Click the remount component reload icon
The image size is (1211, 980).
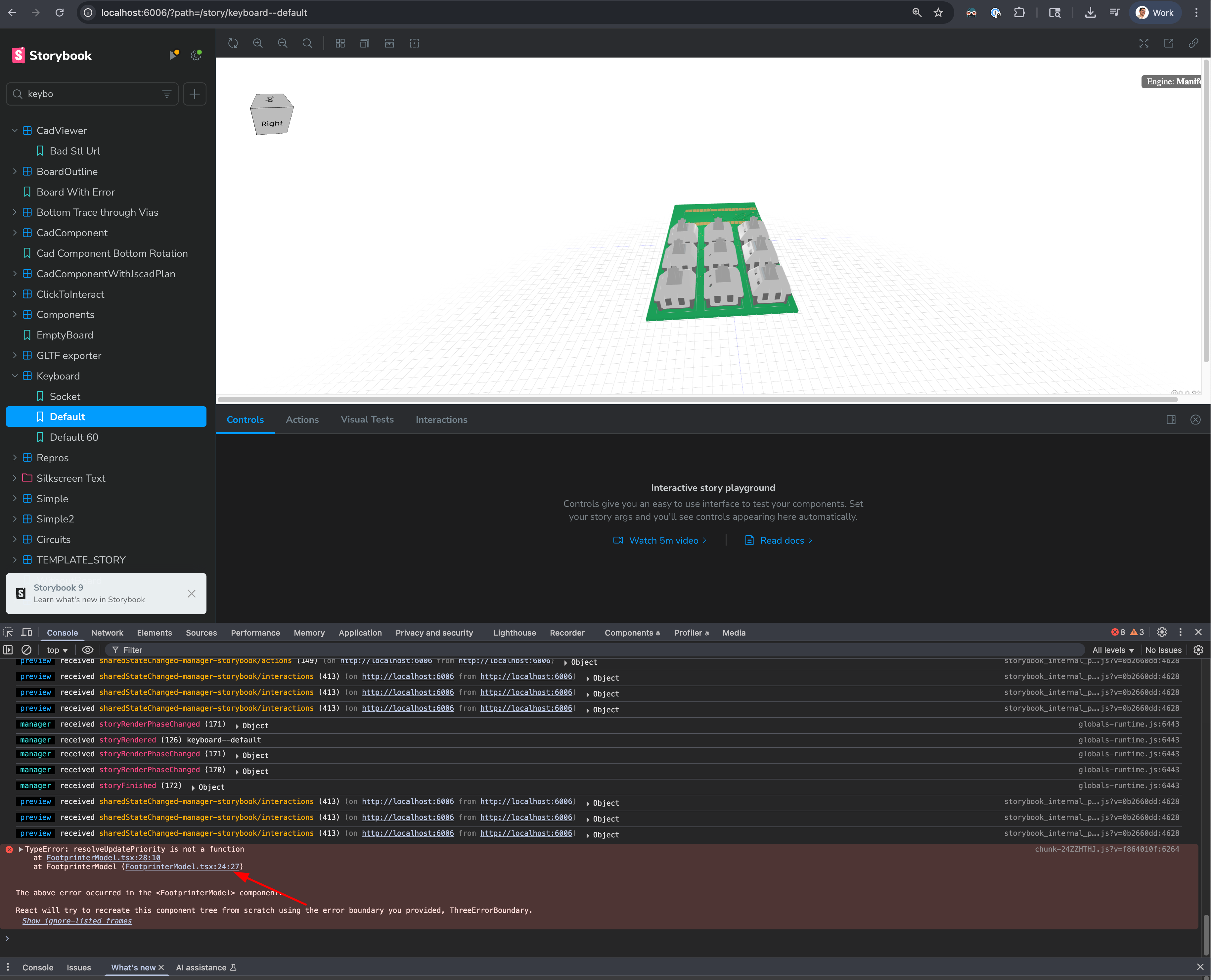233,43
